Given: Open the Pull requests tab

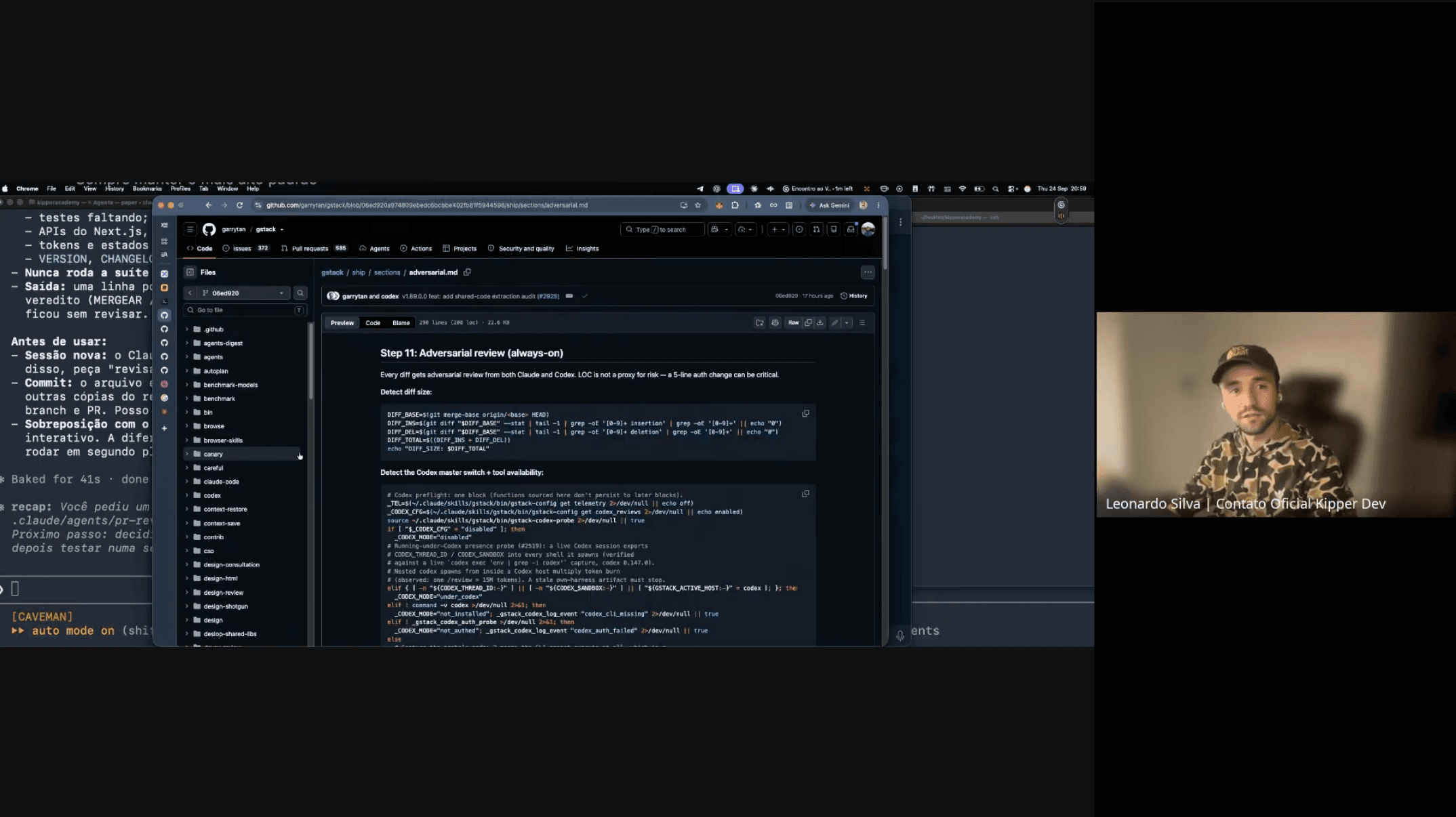Looking at the screenshot, I should (x=313, y=249).
